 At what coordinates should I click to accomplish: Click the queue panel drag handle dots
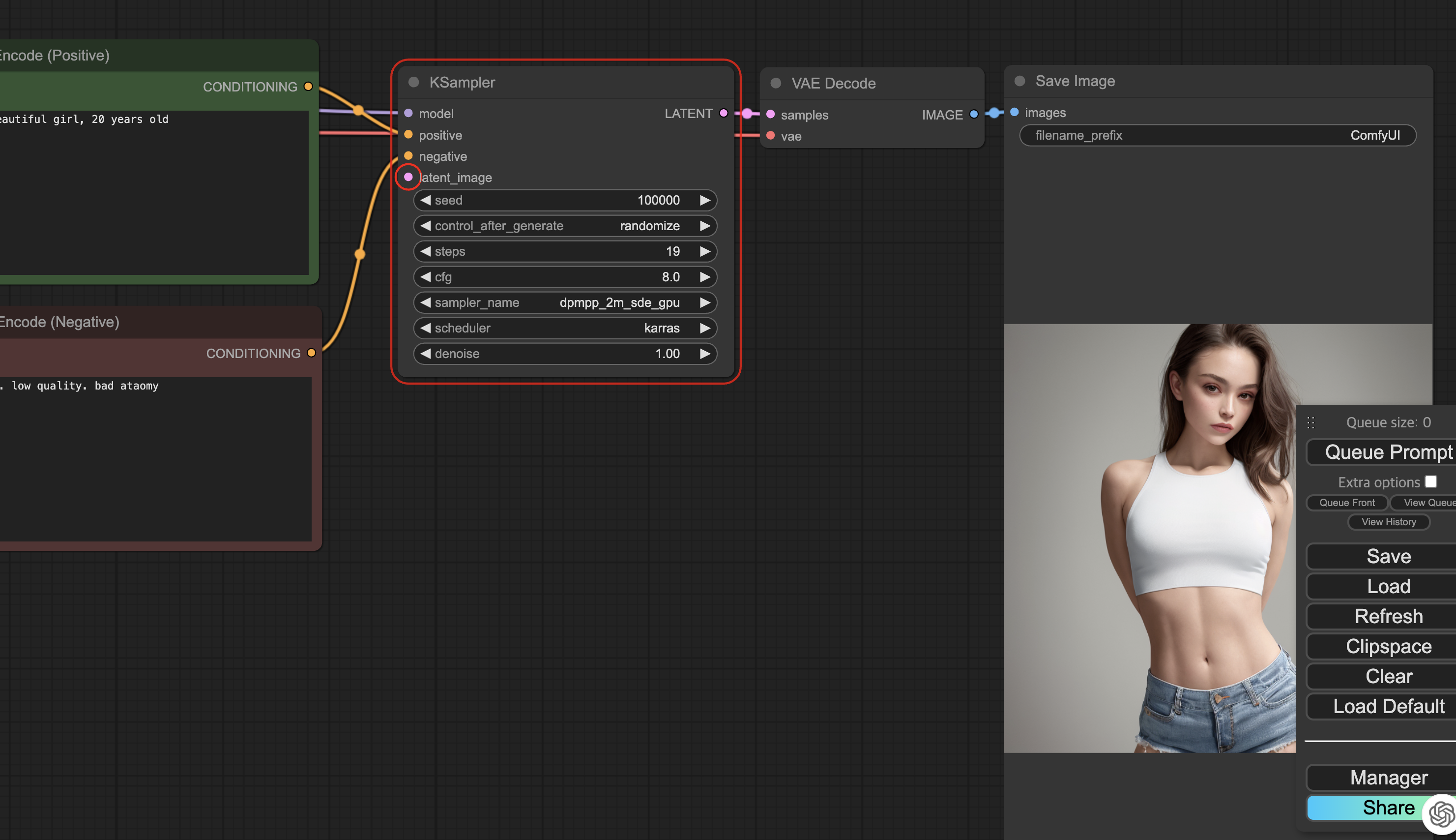coord(1310,422)
